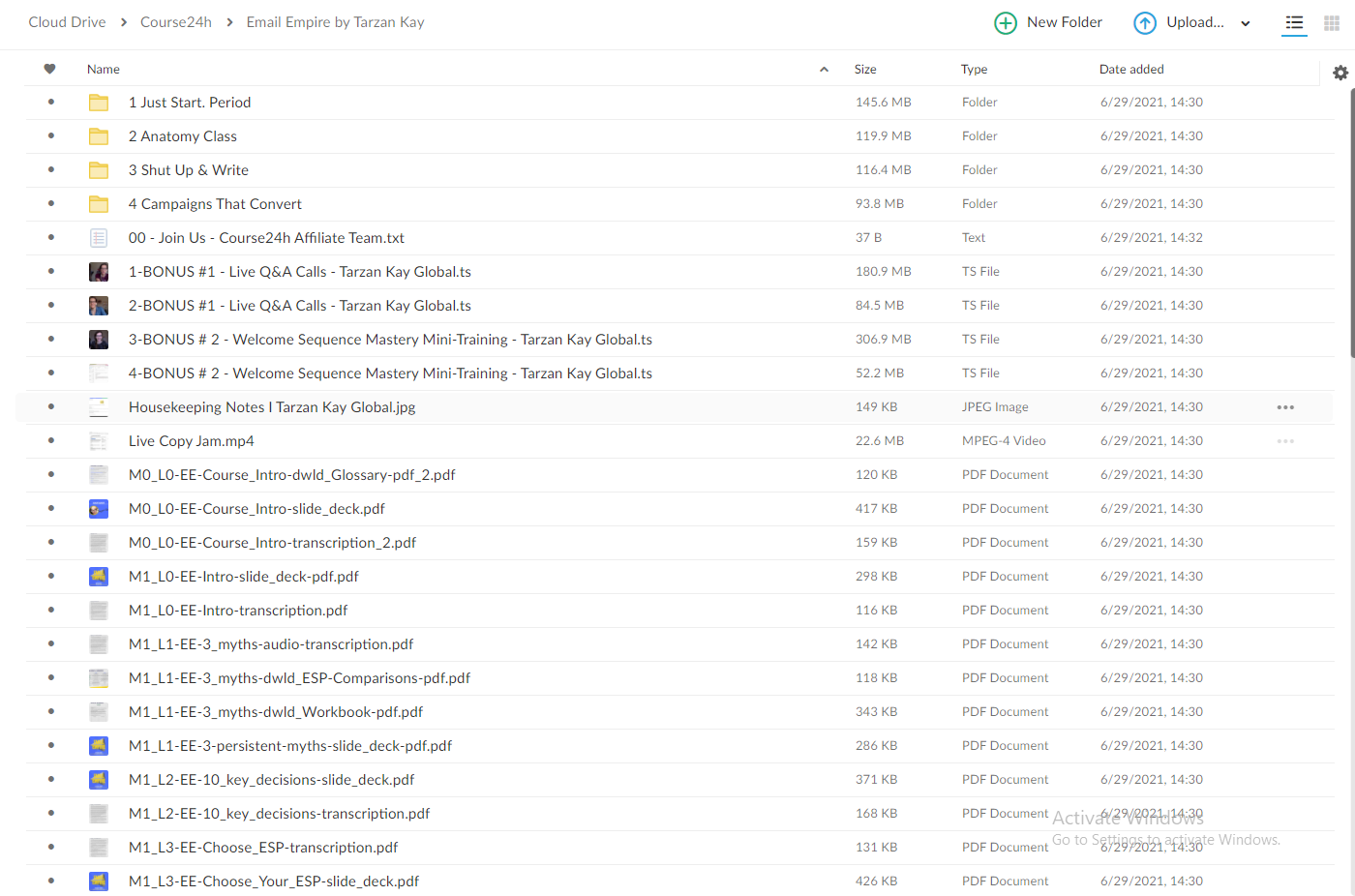
Task: Click the New Folder plus icon
Action: [1006, 22]
